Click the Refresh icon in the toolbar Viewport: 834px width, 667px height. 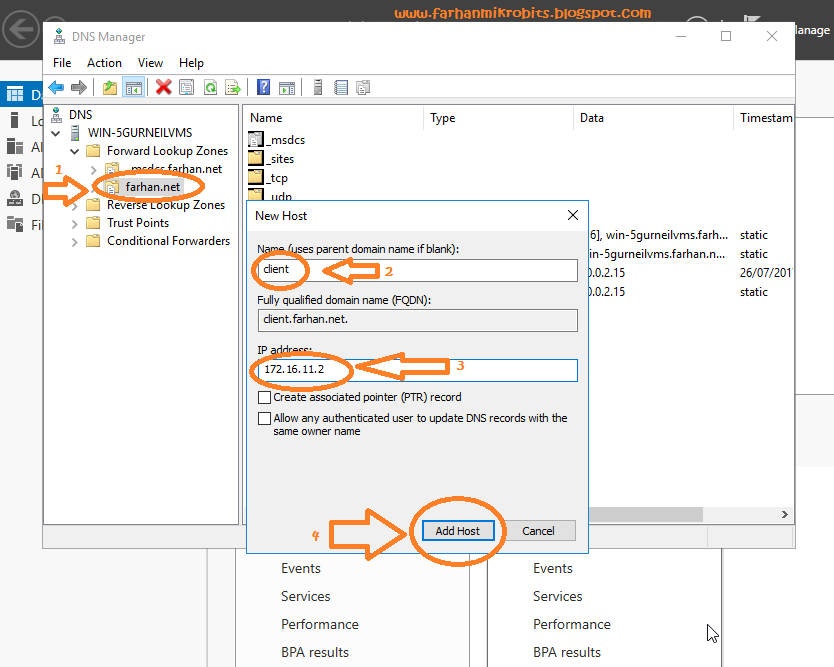point(208,87)
